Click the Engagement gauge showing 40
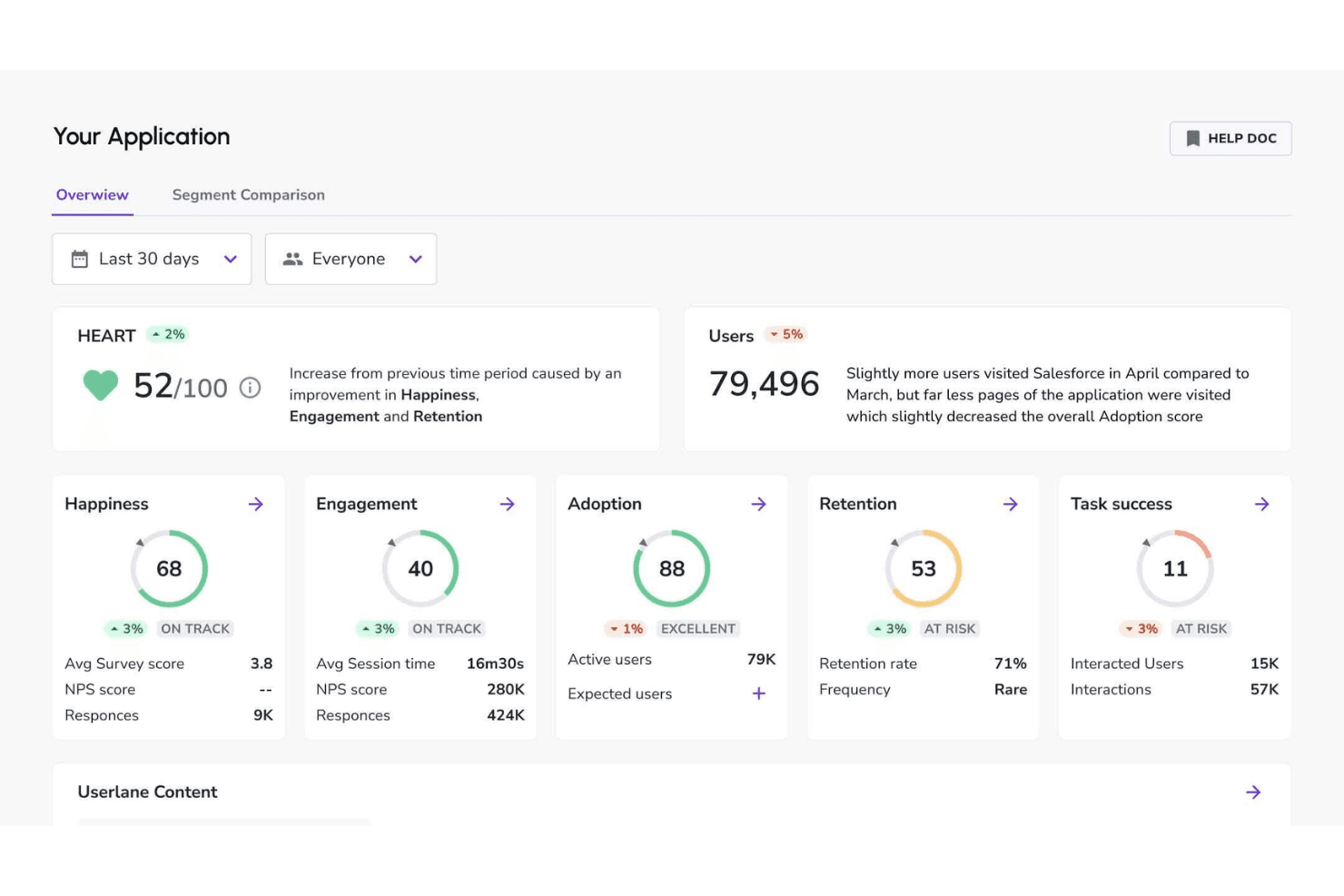1344x896 pixels. [420, 568]
